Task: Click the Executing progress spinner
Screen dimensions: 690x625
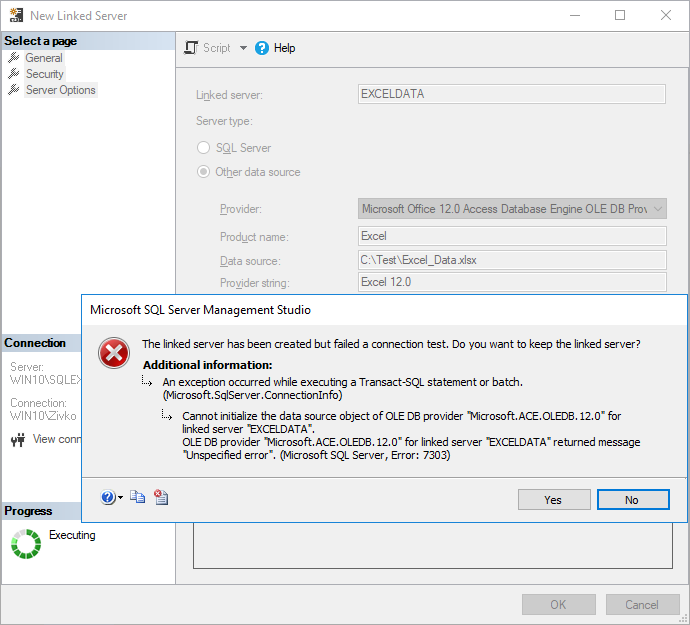Action: point(26,544)
